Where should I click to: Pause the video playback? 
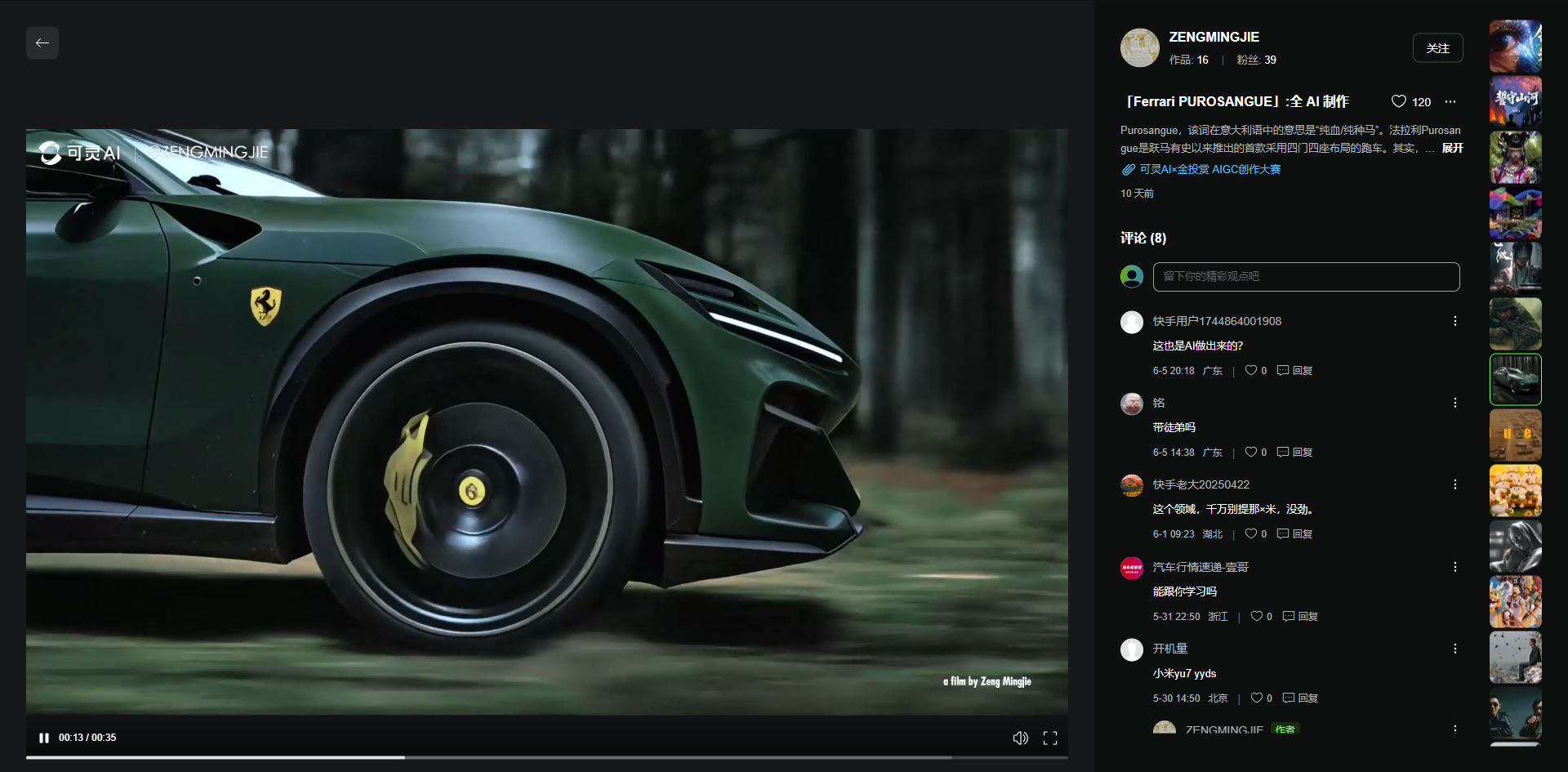point(44,738)
